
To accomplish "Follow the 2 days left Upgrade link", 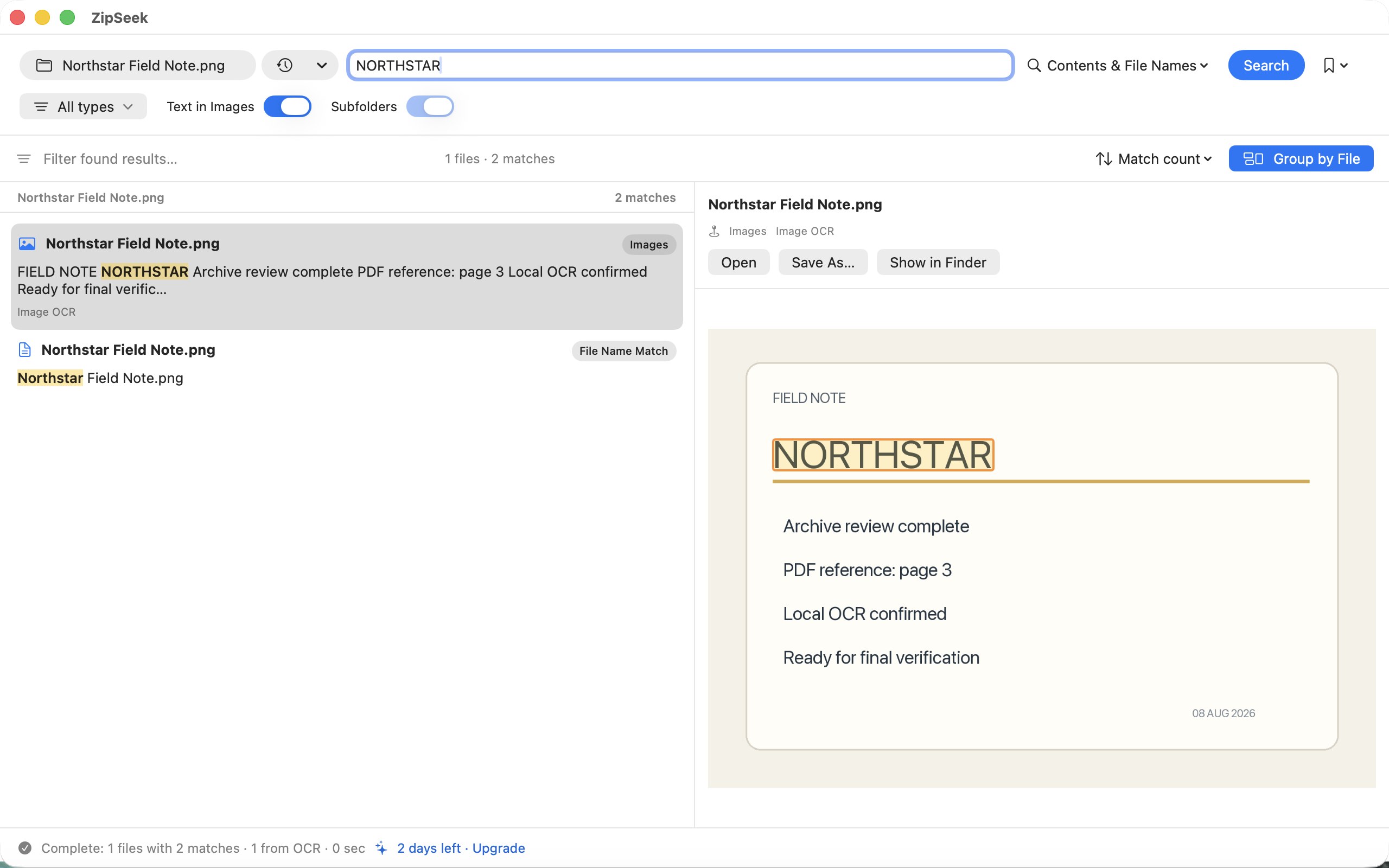I will (x=461, y=848).
